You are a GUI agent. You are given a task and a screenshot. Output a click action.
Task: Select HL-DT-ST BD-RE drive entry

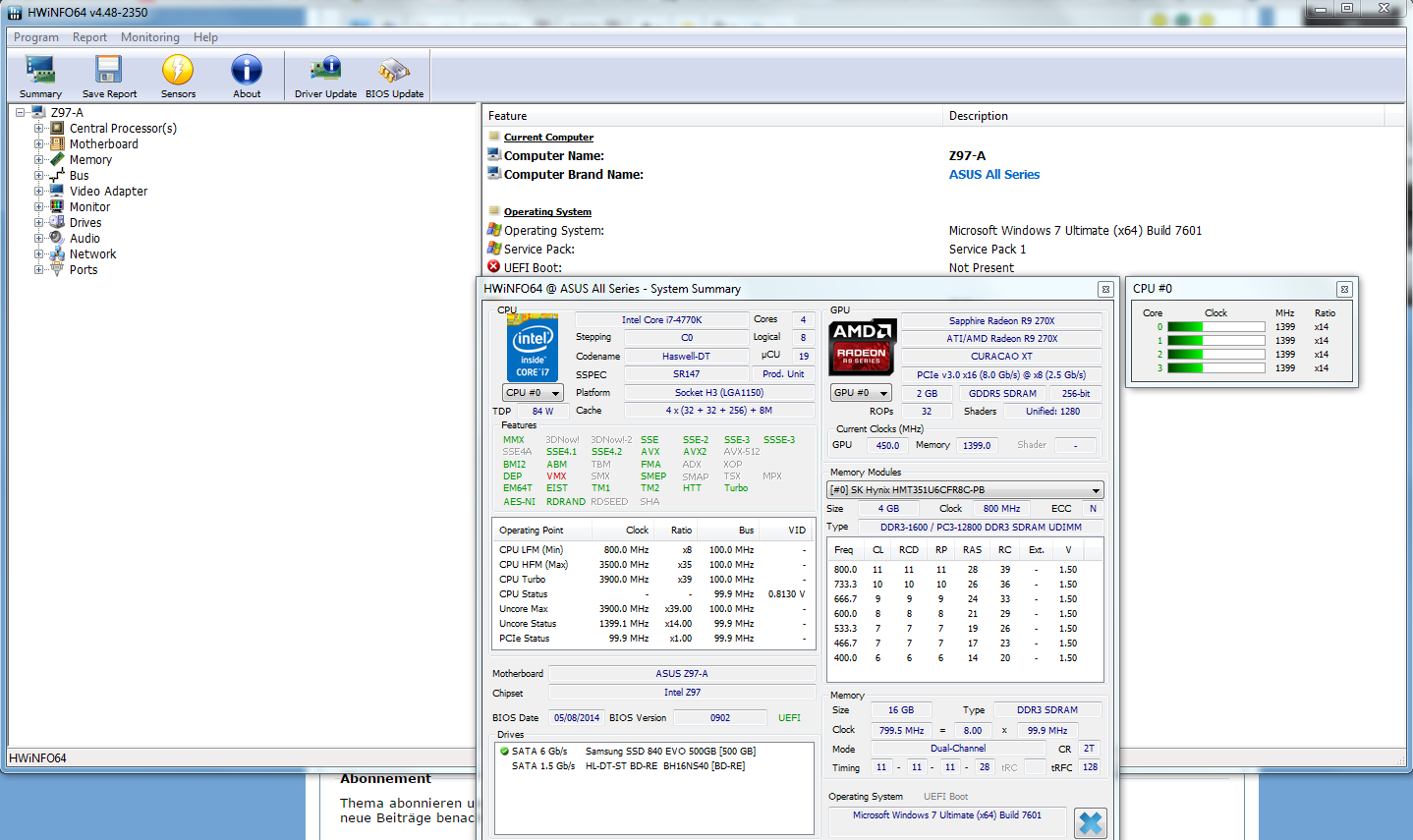point(655,765)
